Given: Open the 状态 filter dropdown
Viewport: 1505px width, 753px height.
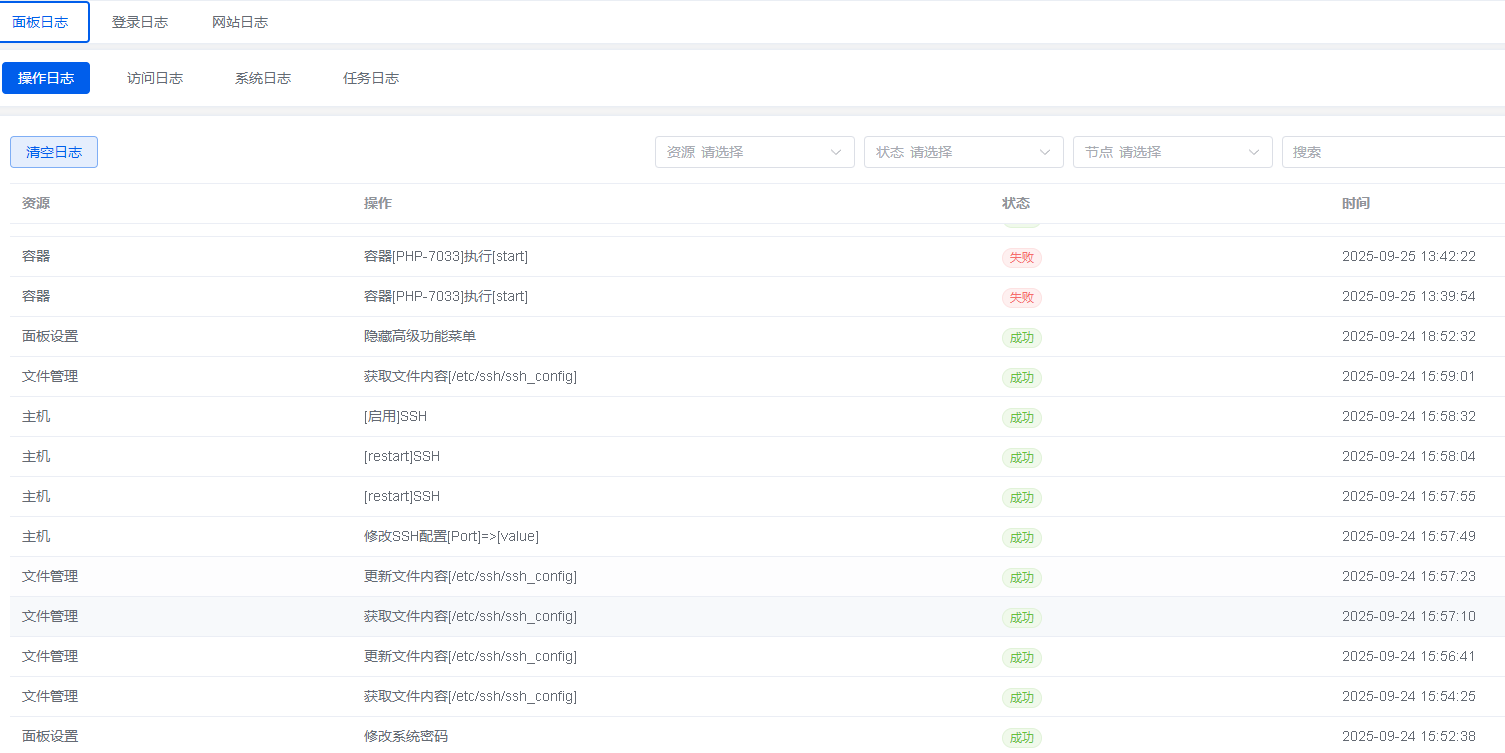Looking at the screenshot, I should 964,152.
